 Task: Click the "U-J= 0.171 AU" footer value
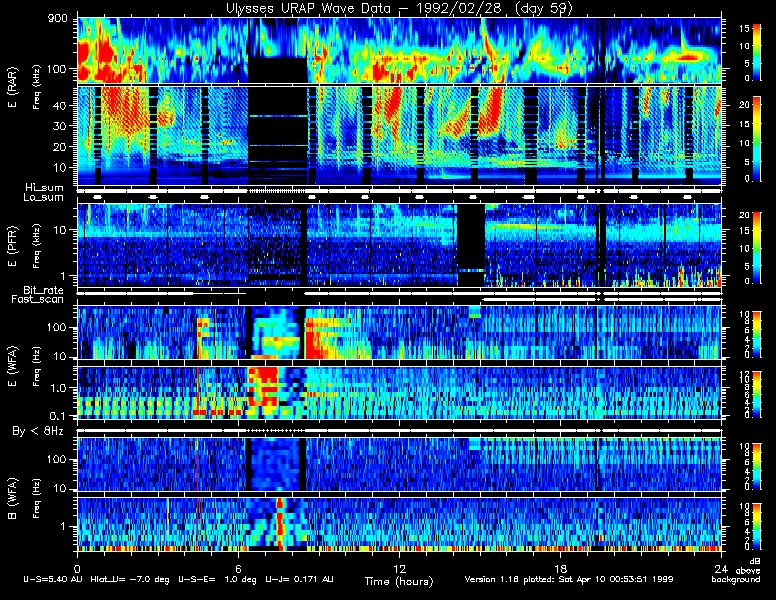click(299, 579)
